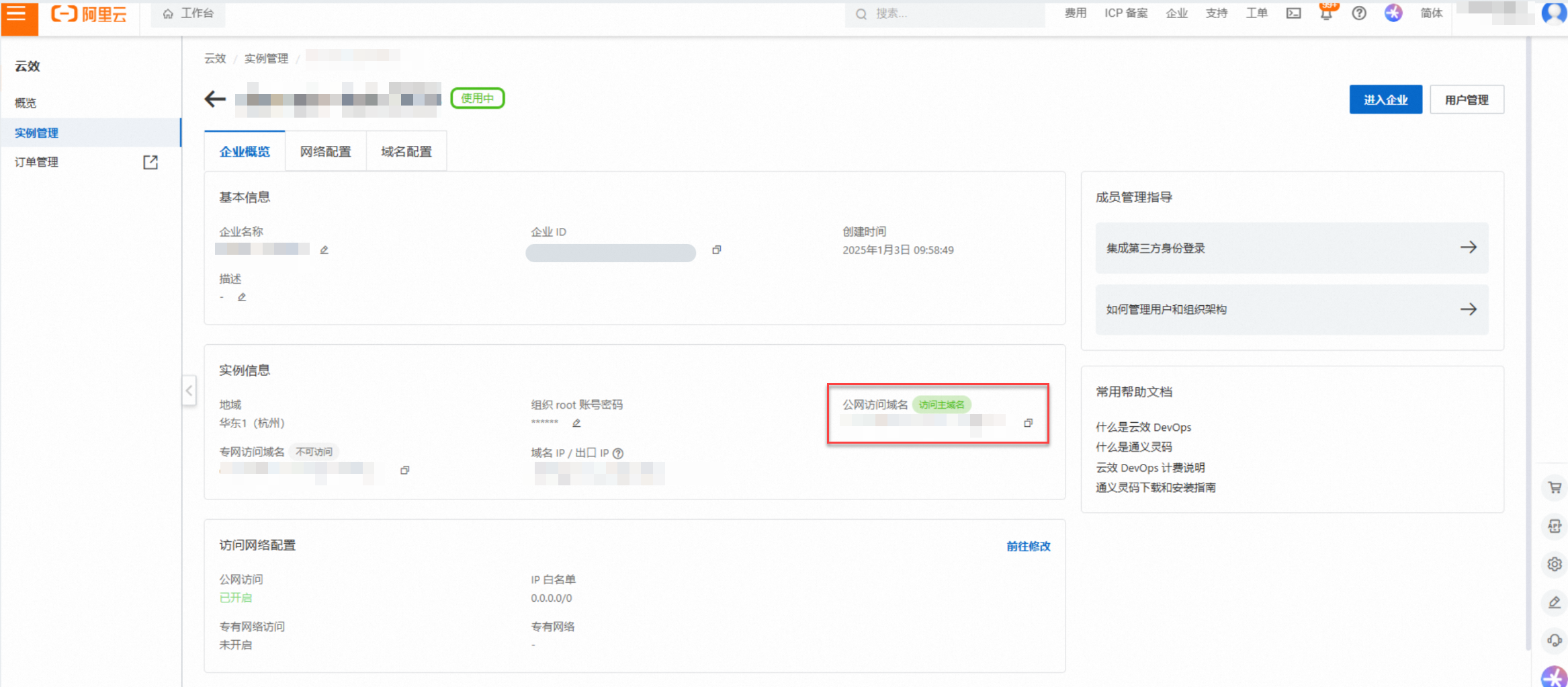The width and height of the screenshot is (1568, 687).
Task: Click the IP whitelist value 0.0.0.0/0
Action: pos(552,598)
